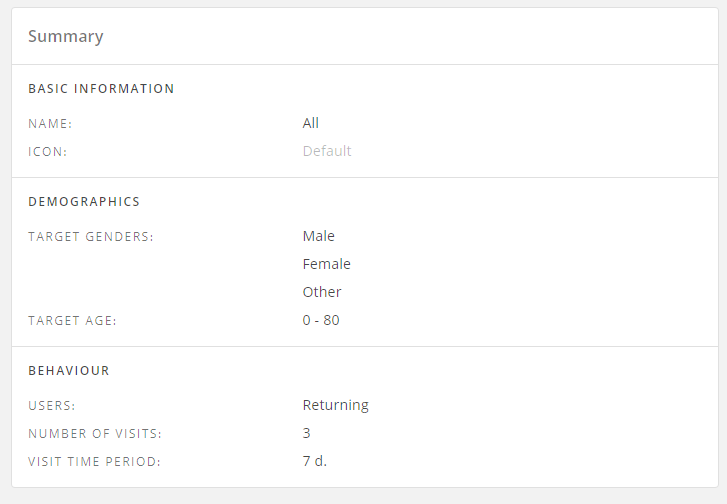Click the 7 d. time period value
This screenshot has height=504, width=727.
pos(315,461)
